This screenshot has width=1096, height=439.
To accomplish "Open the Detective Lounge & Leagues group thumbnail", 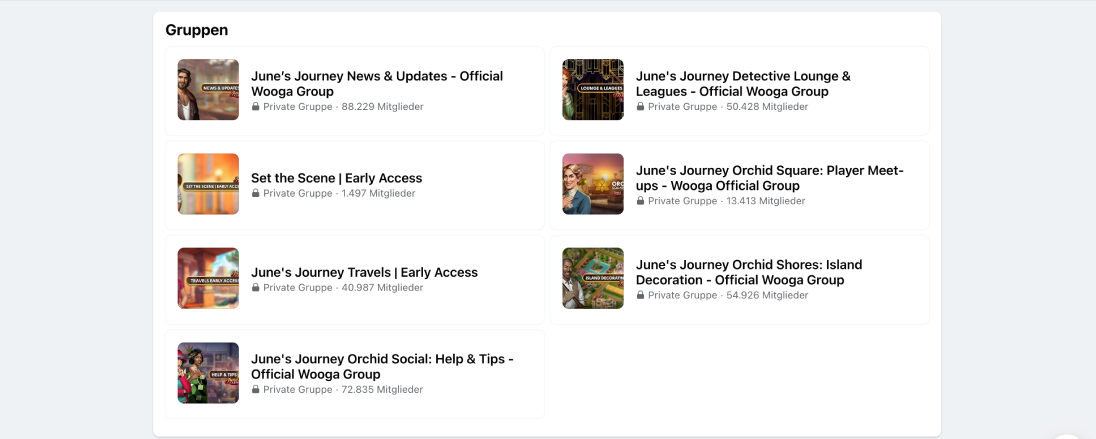I will (593, 89).
